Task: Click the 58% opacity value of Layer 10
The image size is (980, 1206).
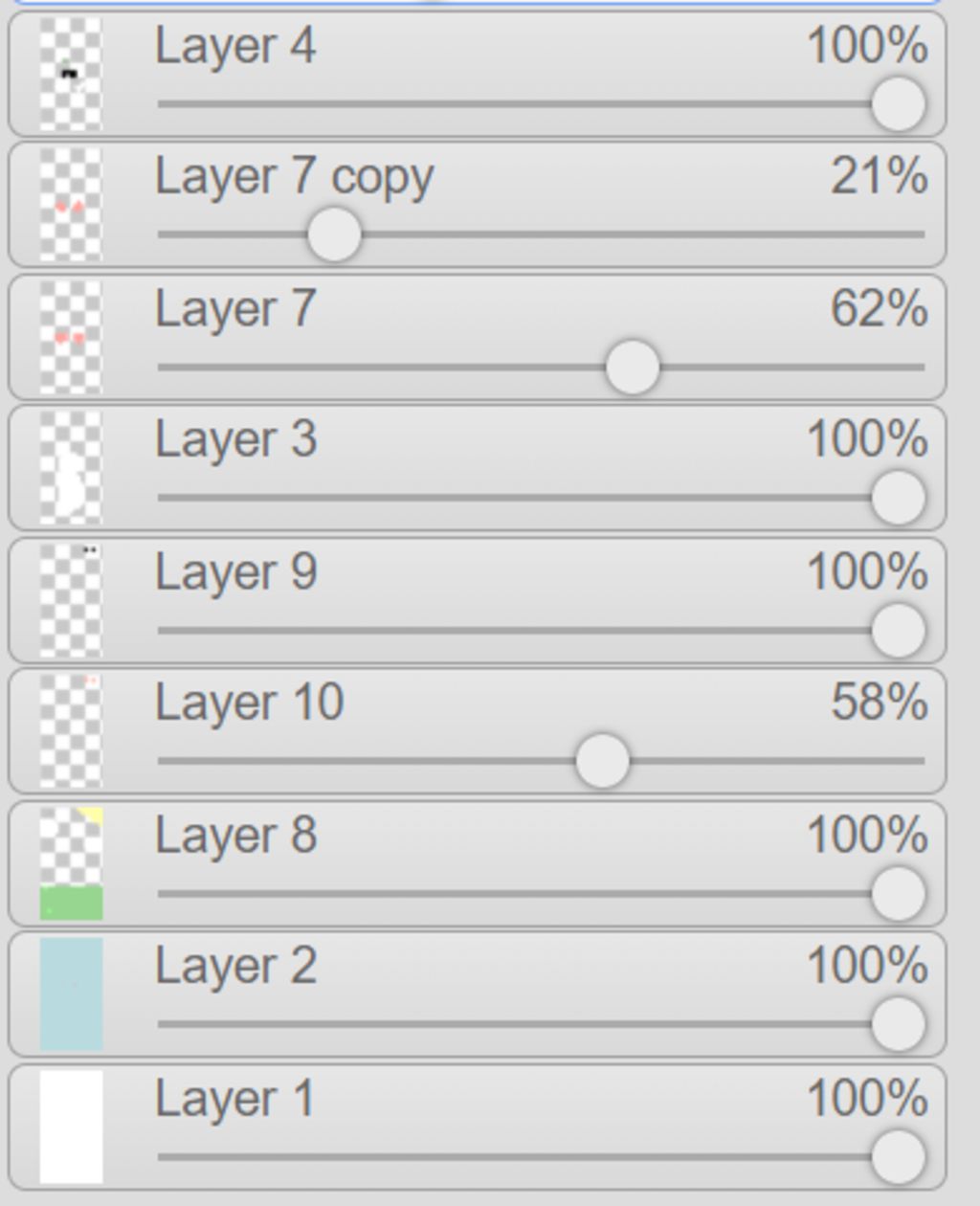Action: [x=879, y=703]
